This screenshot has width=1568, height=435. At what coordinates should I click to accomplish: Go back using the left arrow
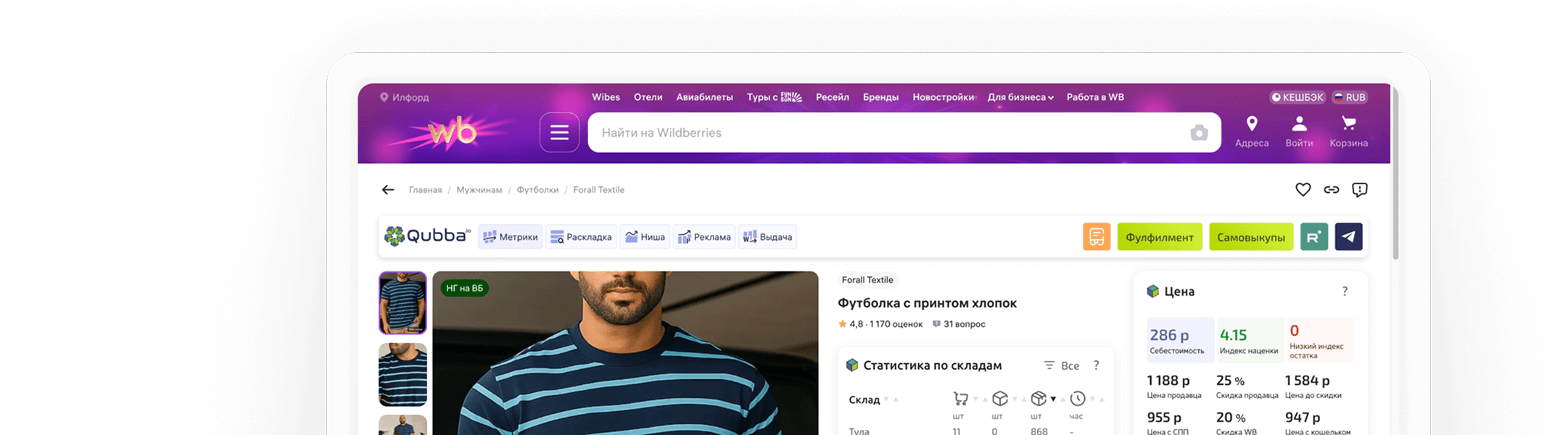pos(388,190)
